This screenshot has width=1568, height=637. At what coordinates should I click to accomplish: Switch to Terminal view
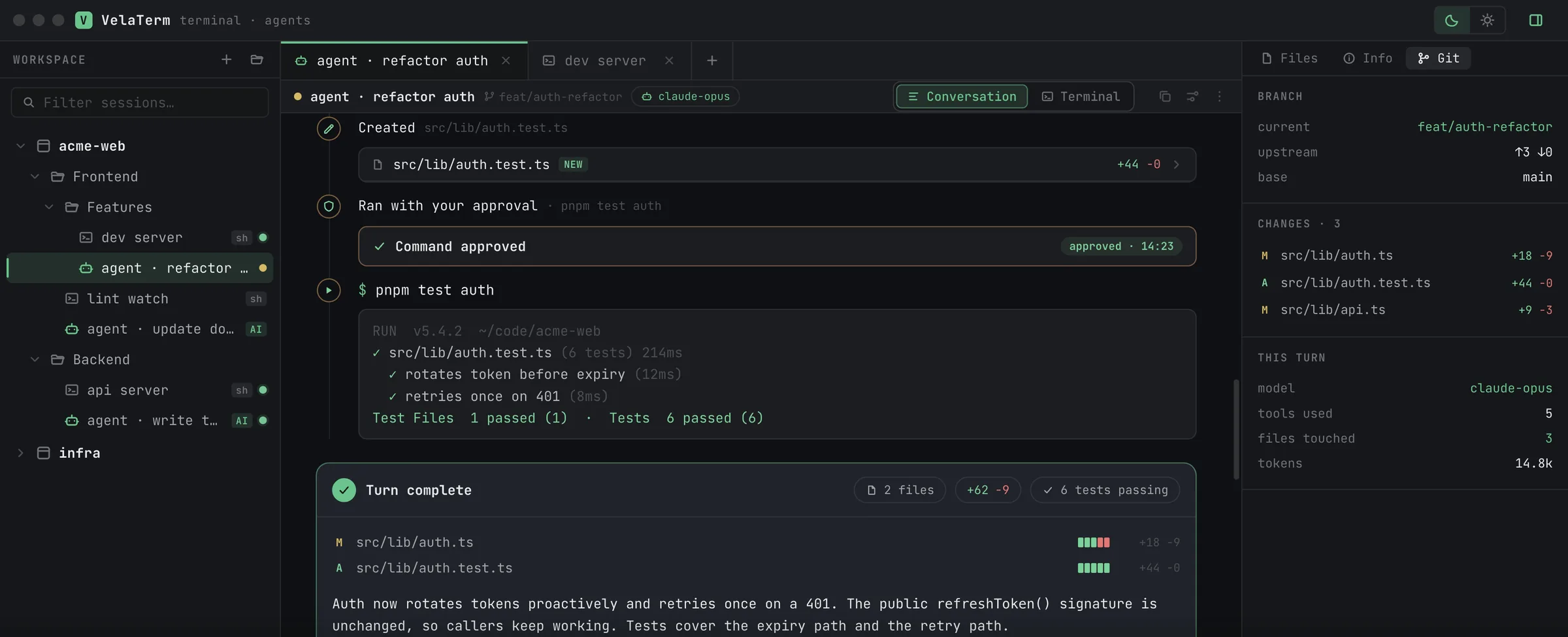[x=1081, y=97]
